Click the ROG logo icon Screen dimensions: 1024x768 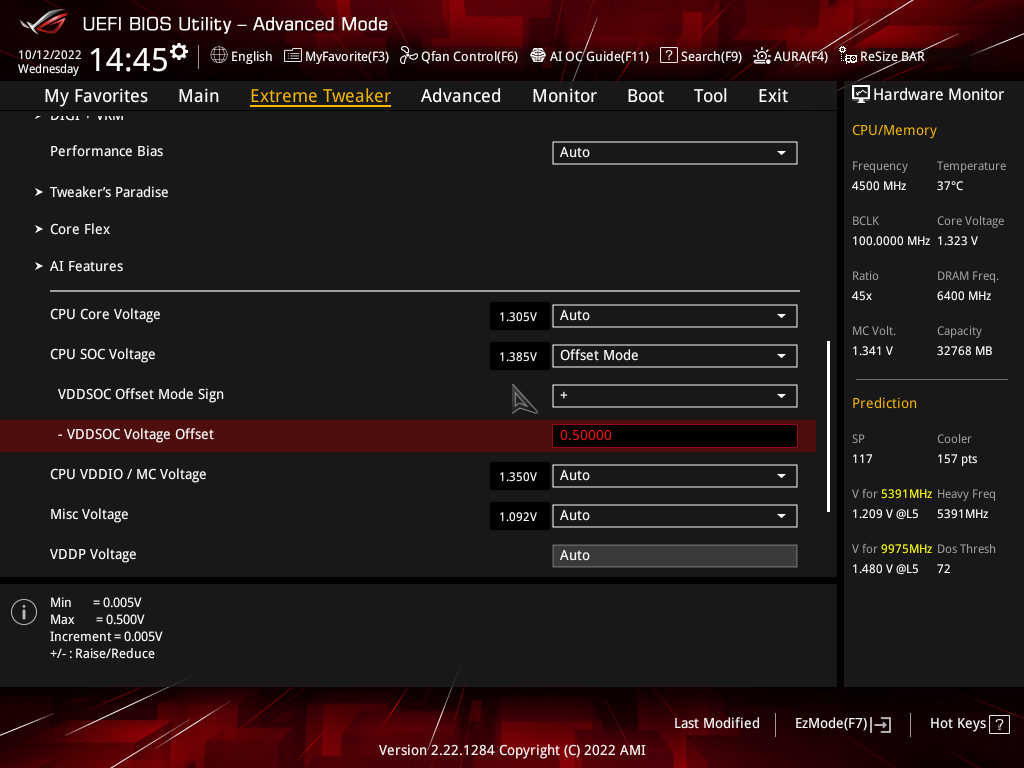point(43,22)
